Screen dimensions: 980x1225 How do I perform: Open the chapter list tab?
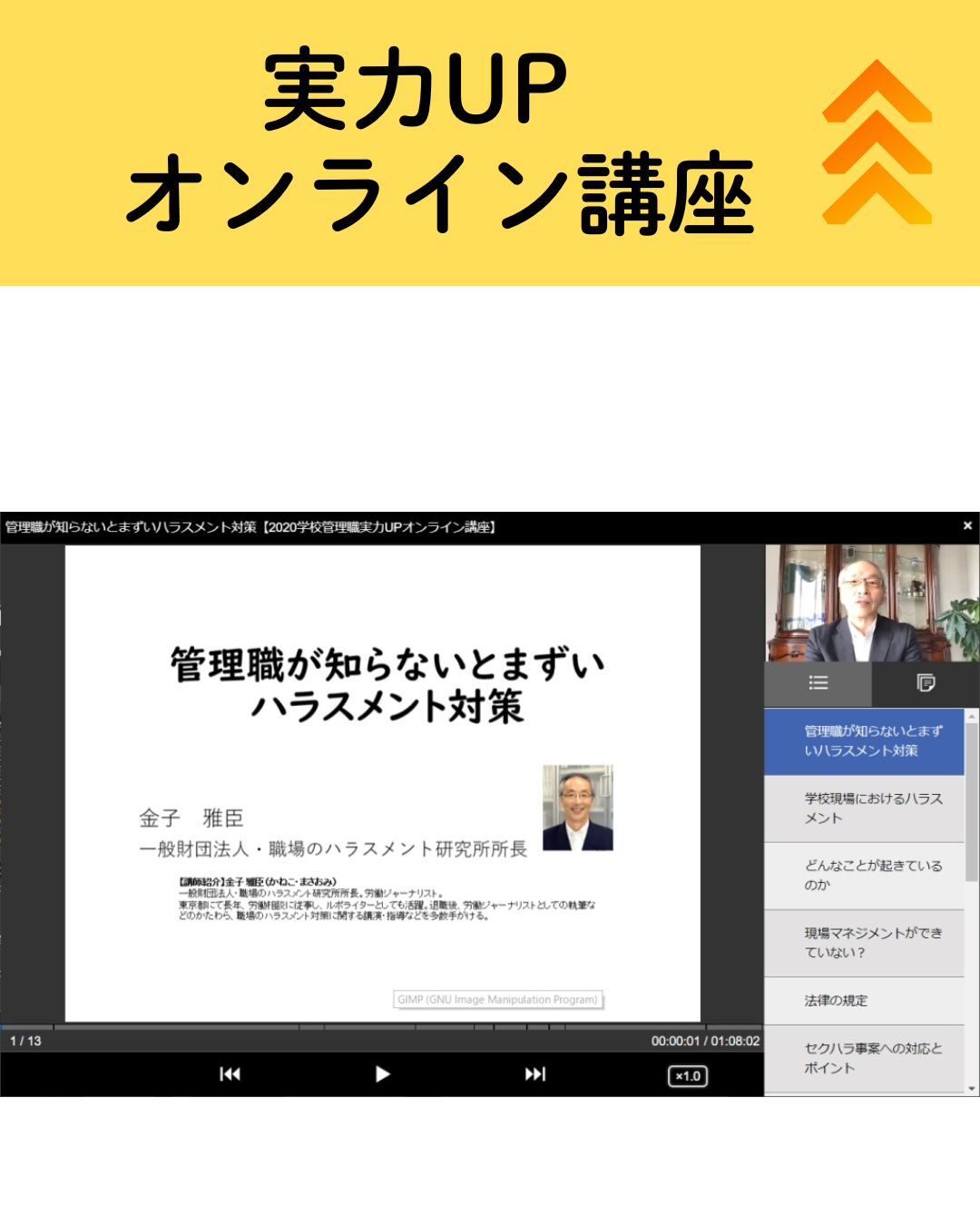pos(818,683)
